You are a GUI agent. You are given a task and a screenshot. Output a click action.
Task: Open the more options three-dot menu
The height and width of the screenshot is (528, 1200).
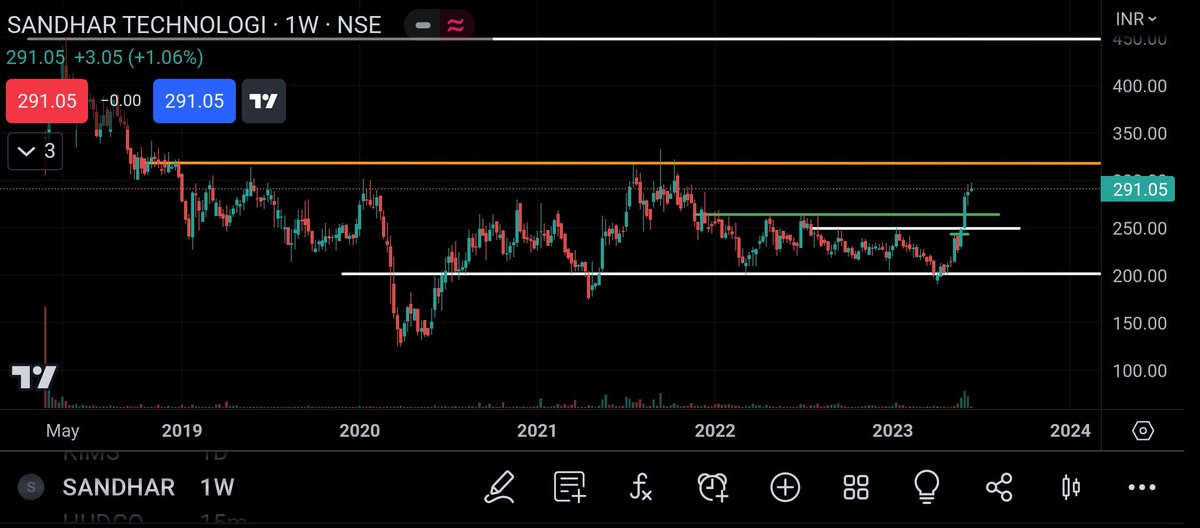[x=1142, y=487]
